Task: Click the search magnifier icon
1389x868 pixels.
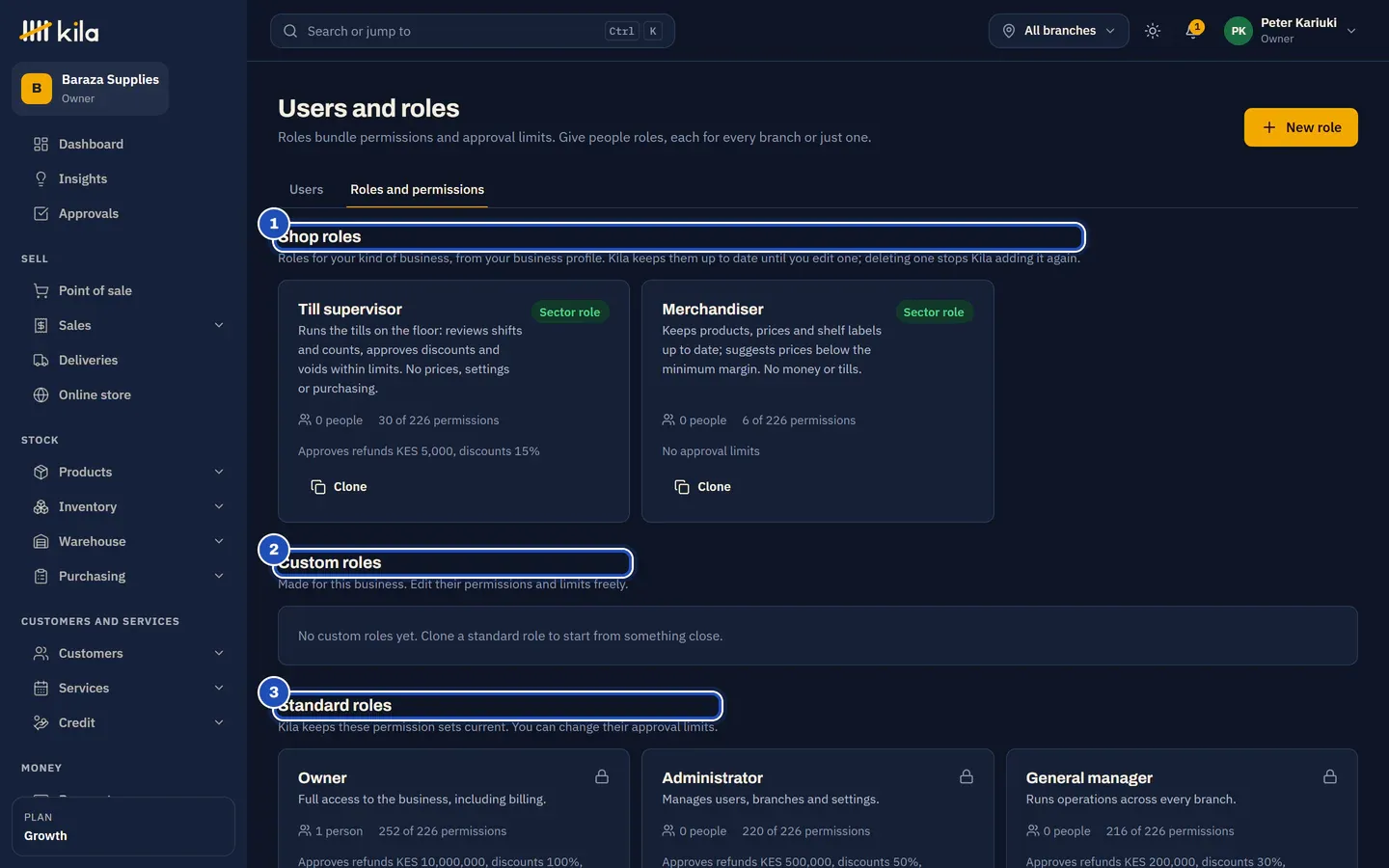Action: coord(290,31)
